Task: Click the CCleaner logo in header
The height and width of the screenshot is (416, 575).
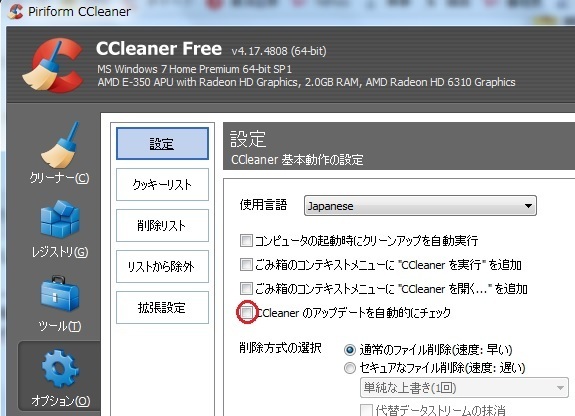Action: (52, 65)
